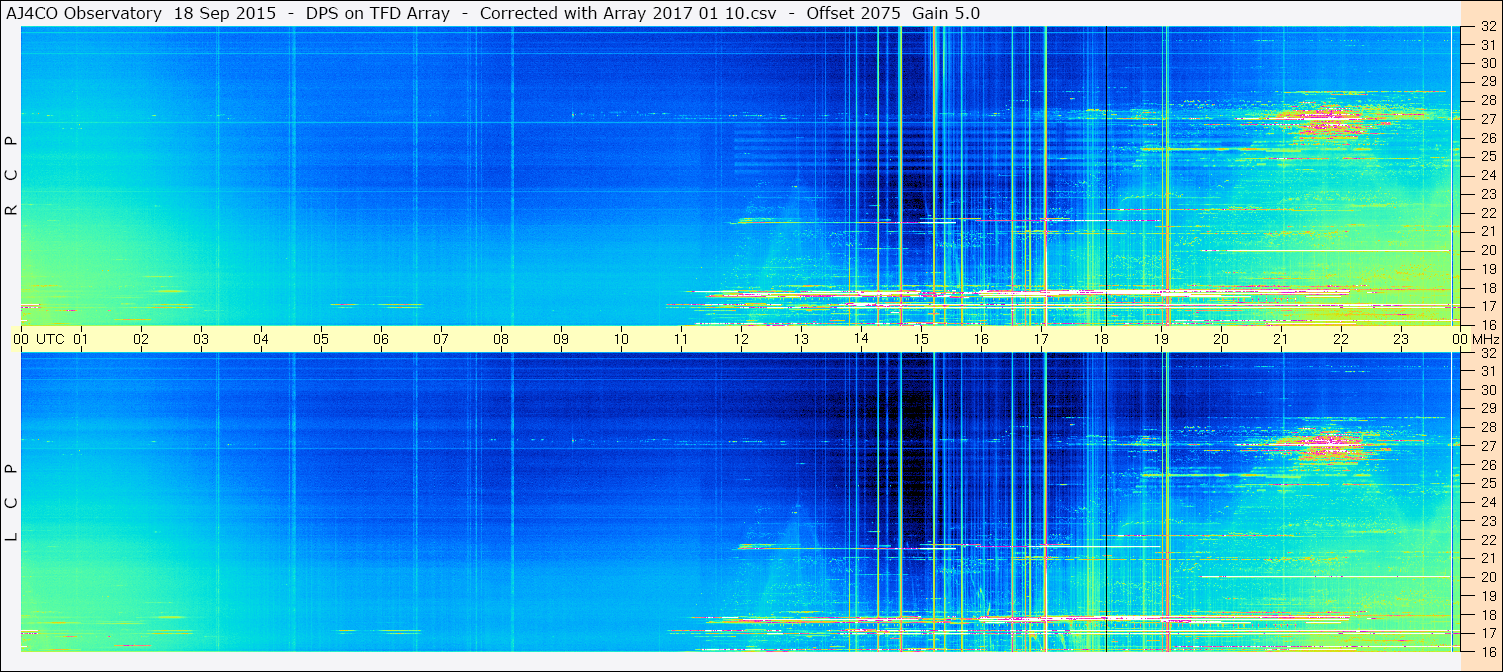Select the 09 hour mark
This screenshot has height=672, width=1503.
(x=561, y=340)
